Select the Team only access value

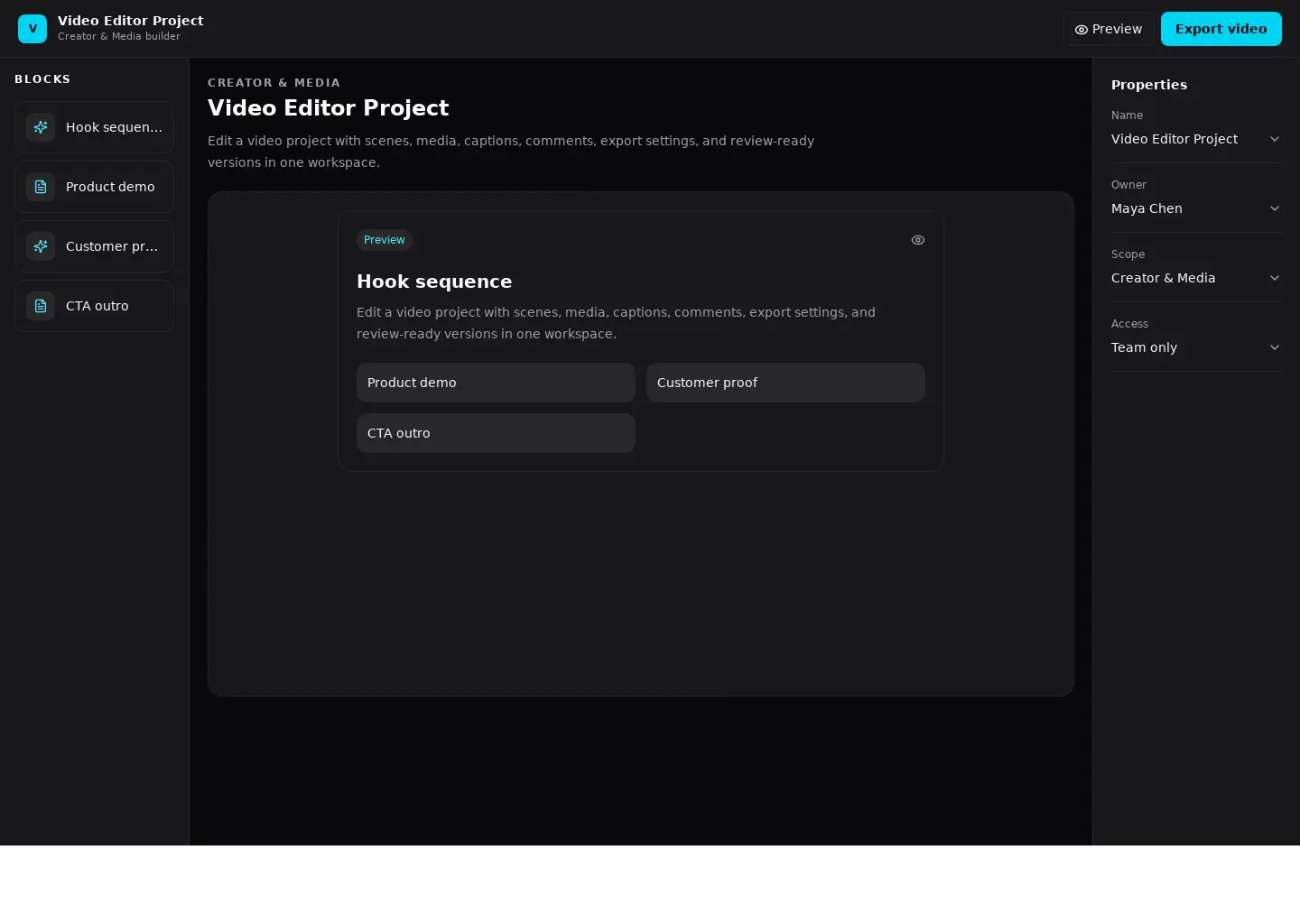pos(1144,347)
